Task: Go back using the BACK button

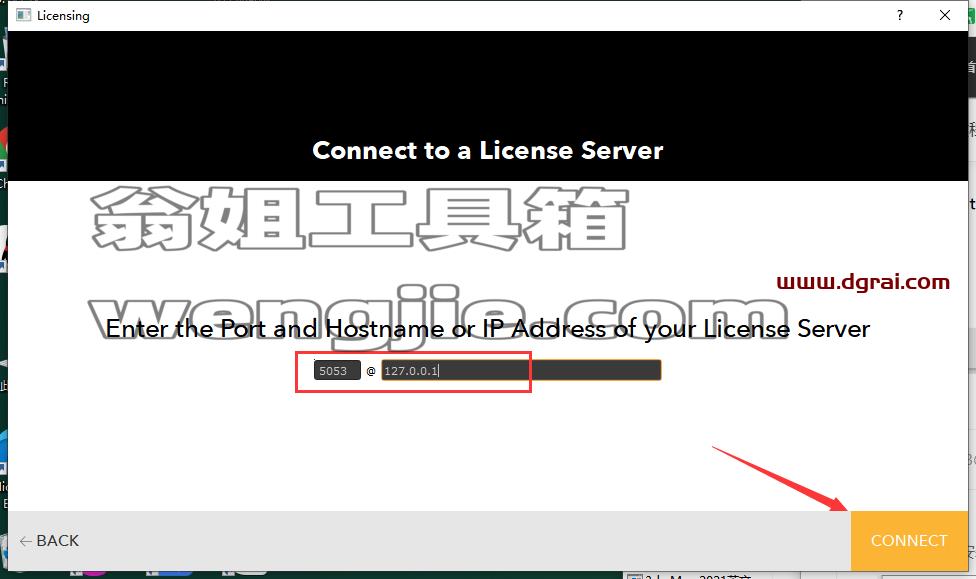Action: pyautogui.click(x=49, y=540)
